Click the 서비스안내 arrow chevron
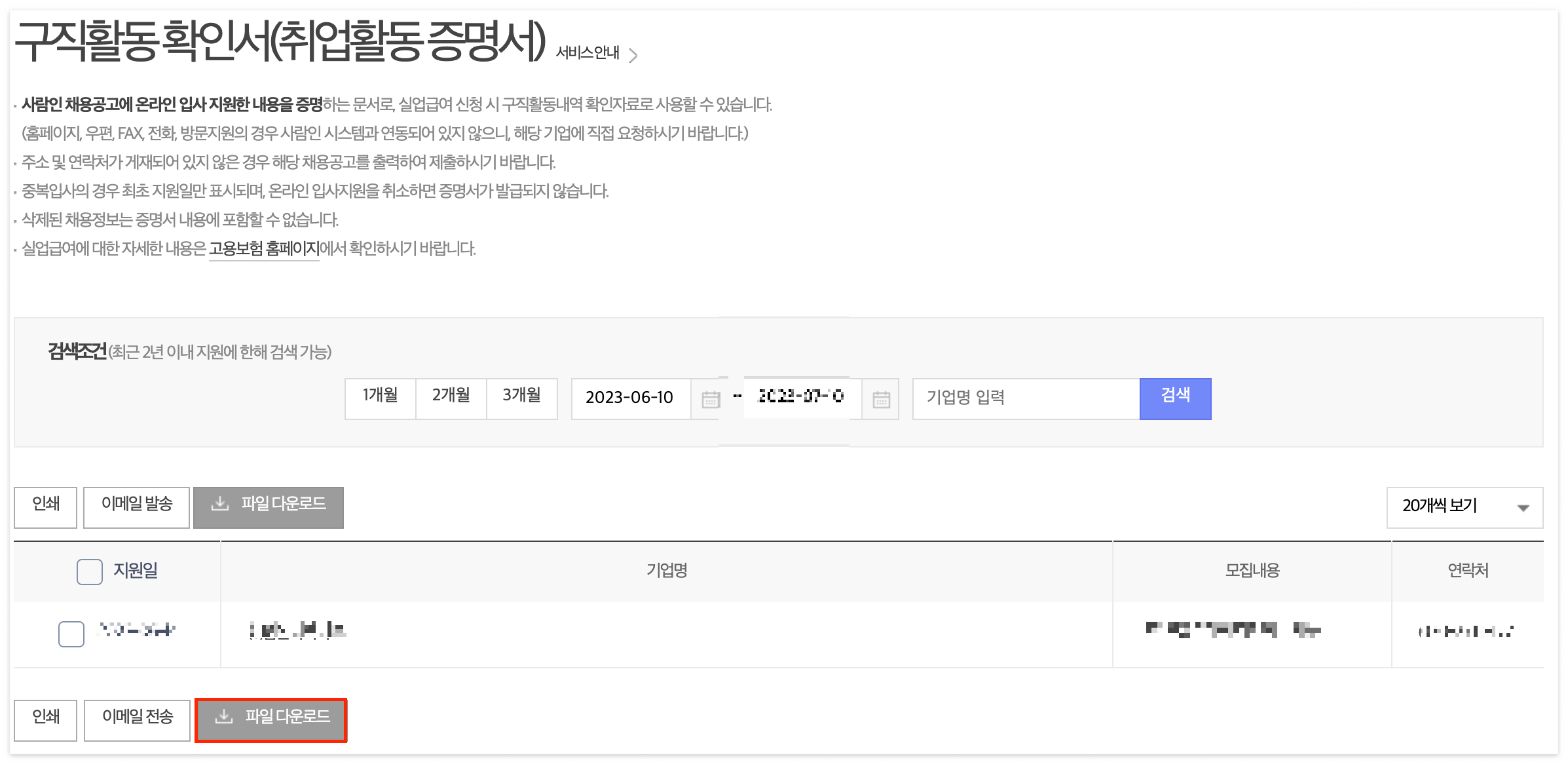 click(633, 55)
